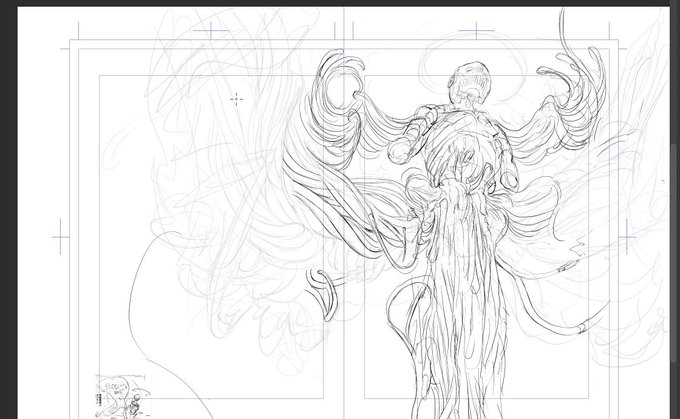Click the vertical scrollbar thumb beside the canvas
Image resolution: width=680 pixels, height=419 pixels.
coord(674,253)
